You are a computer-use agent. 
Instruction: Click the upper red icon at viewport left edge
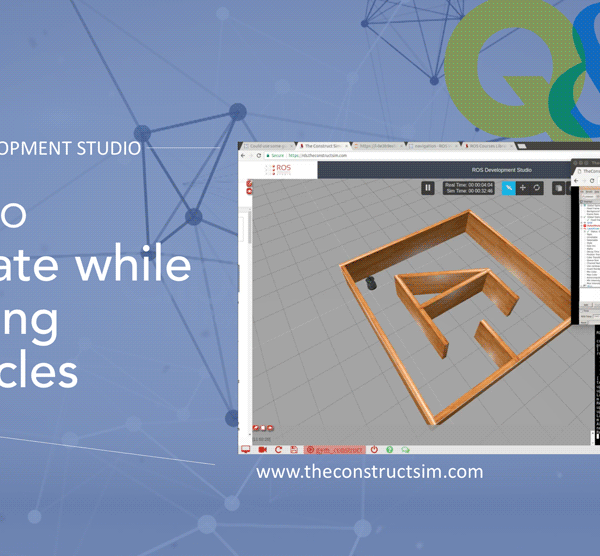249,184
